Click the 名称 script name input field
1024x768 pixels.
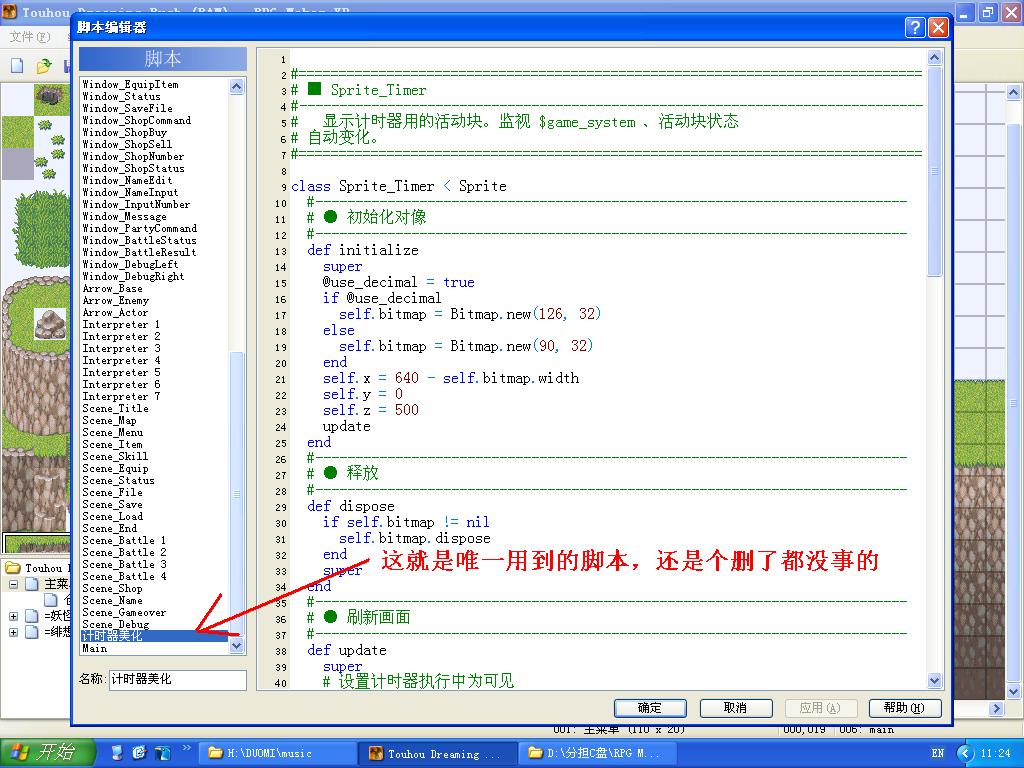178,679
